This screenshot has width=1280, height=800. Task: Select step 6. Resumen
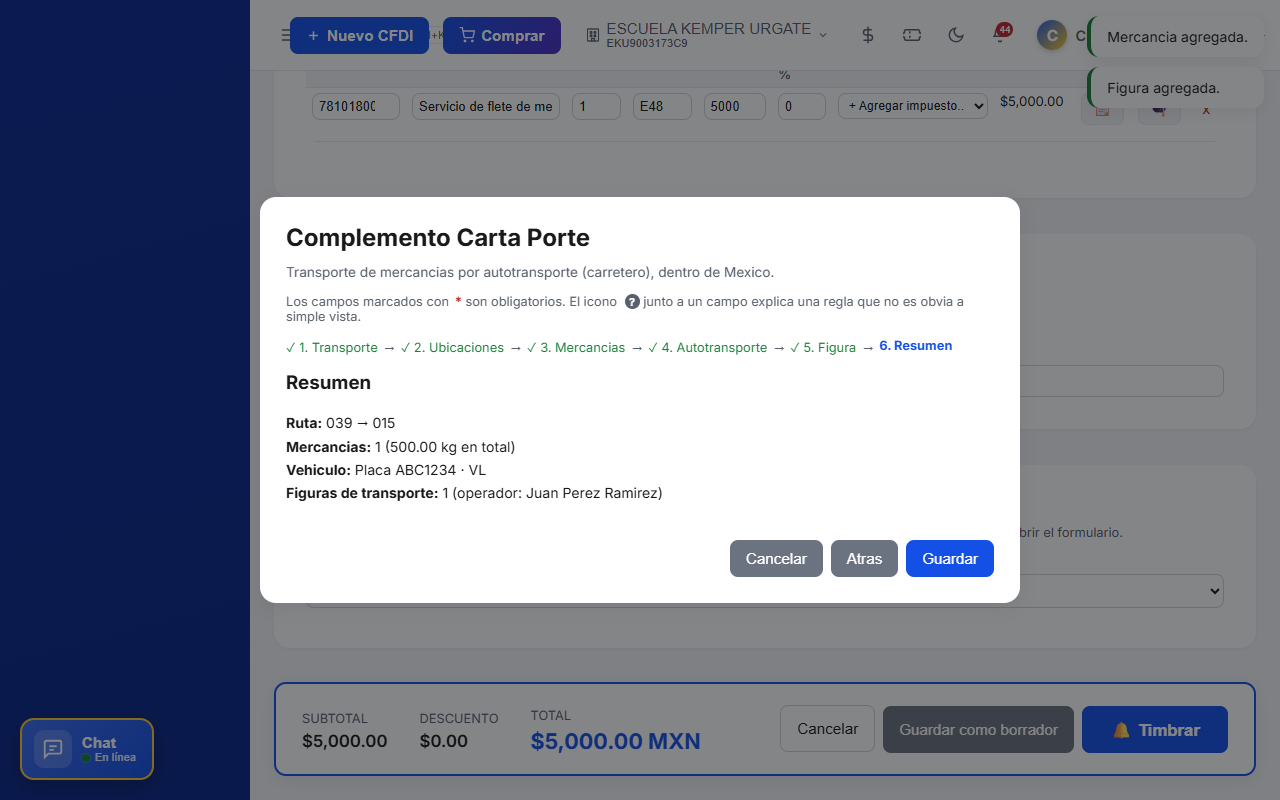click(x=916, y=346)
